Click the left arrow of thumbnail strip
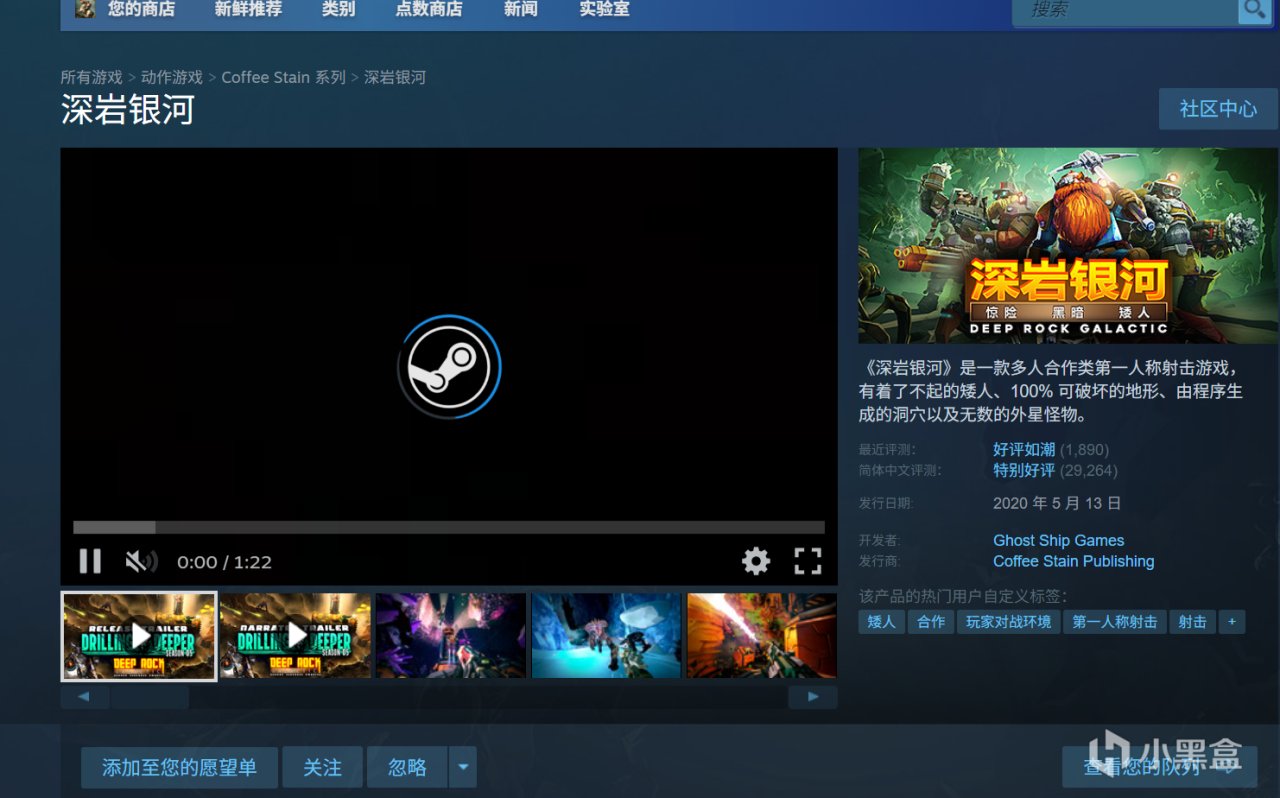Viewport: 1280px width, 798px height. click(x=84, y=697)
